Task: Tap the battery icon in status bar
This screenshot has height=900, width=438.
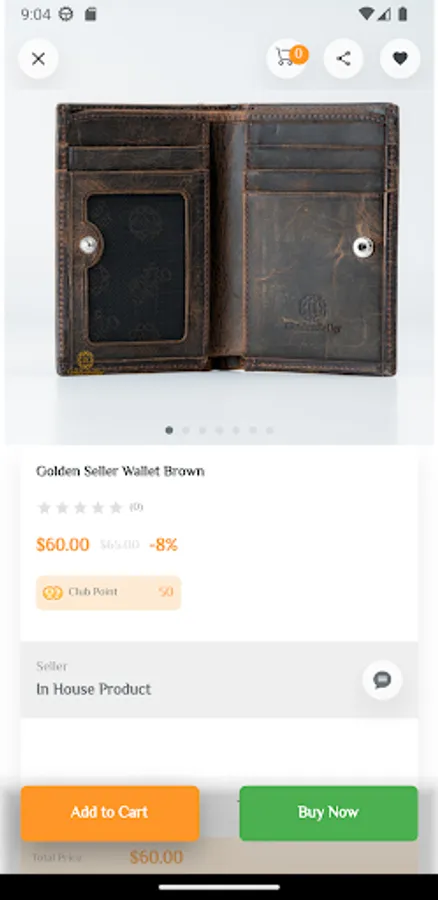Action: (x=402, y=14)
